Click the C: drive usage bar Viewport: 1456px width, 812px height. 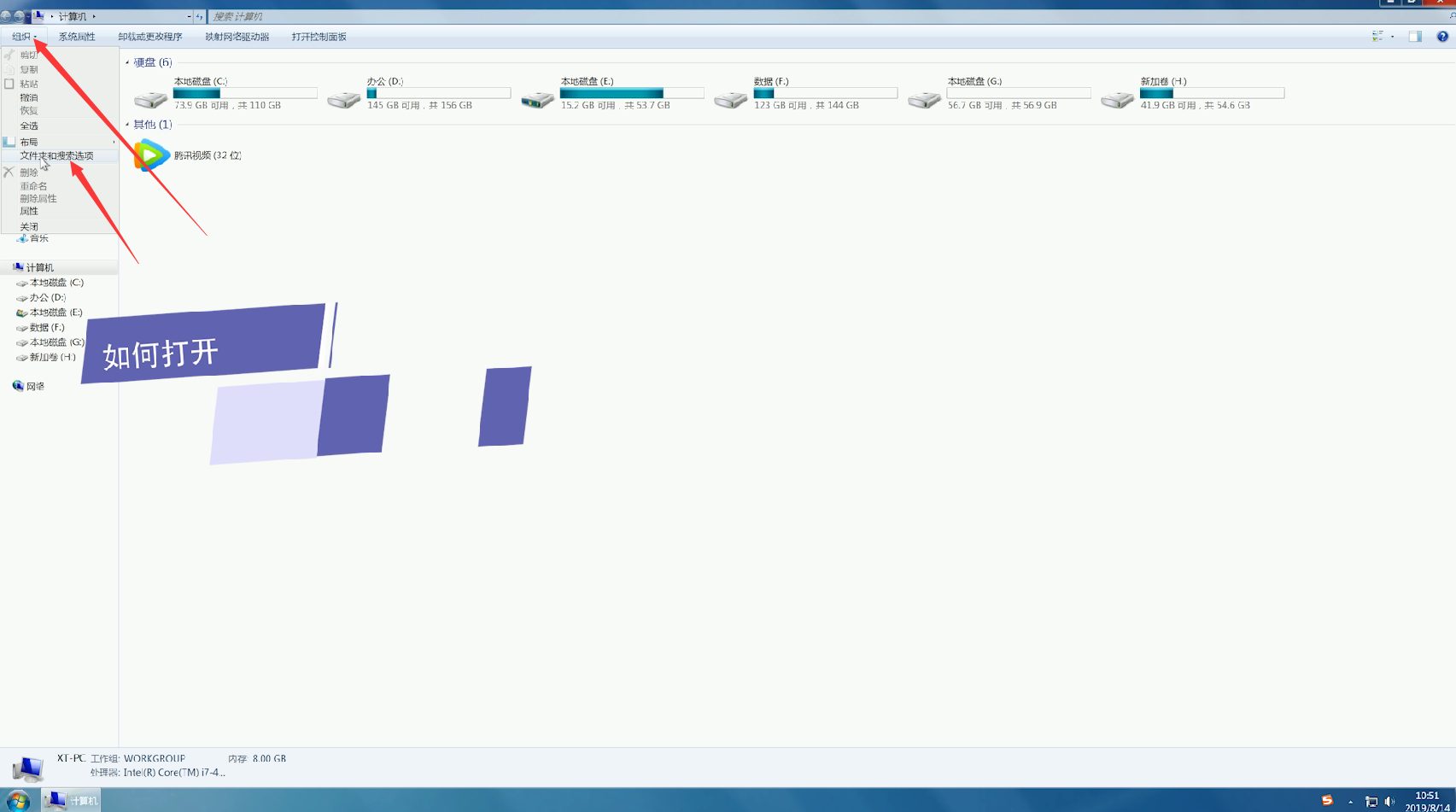coord(245,93)
